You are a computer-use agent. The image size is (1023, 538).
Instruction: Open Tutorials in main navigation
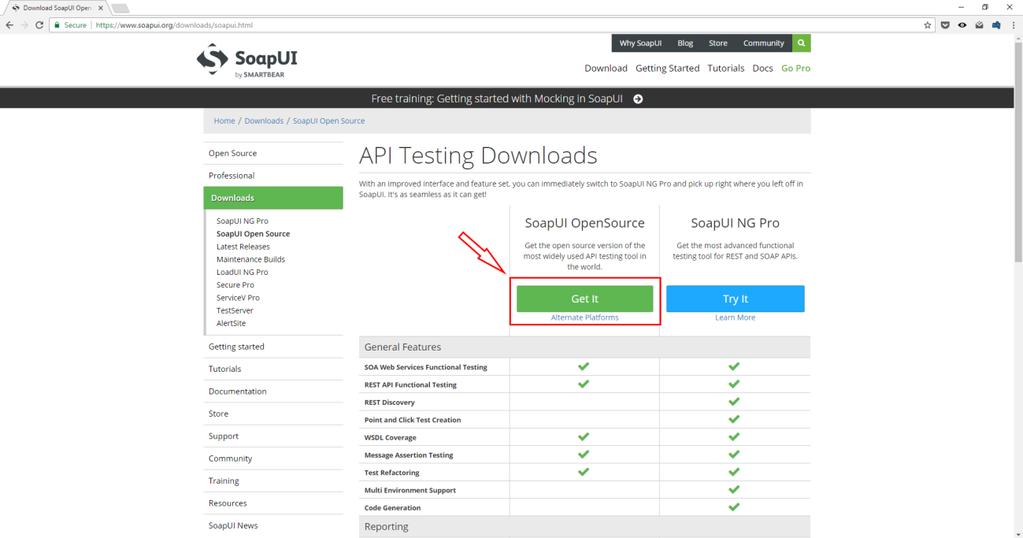pyautogui.click(x=725, y=68)
